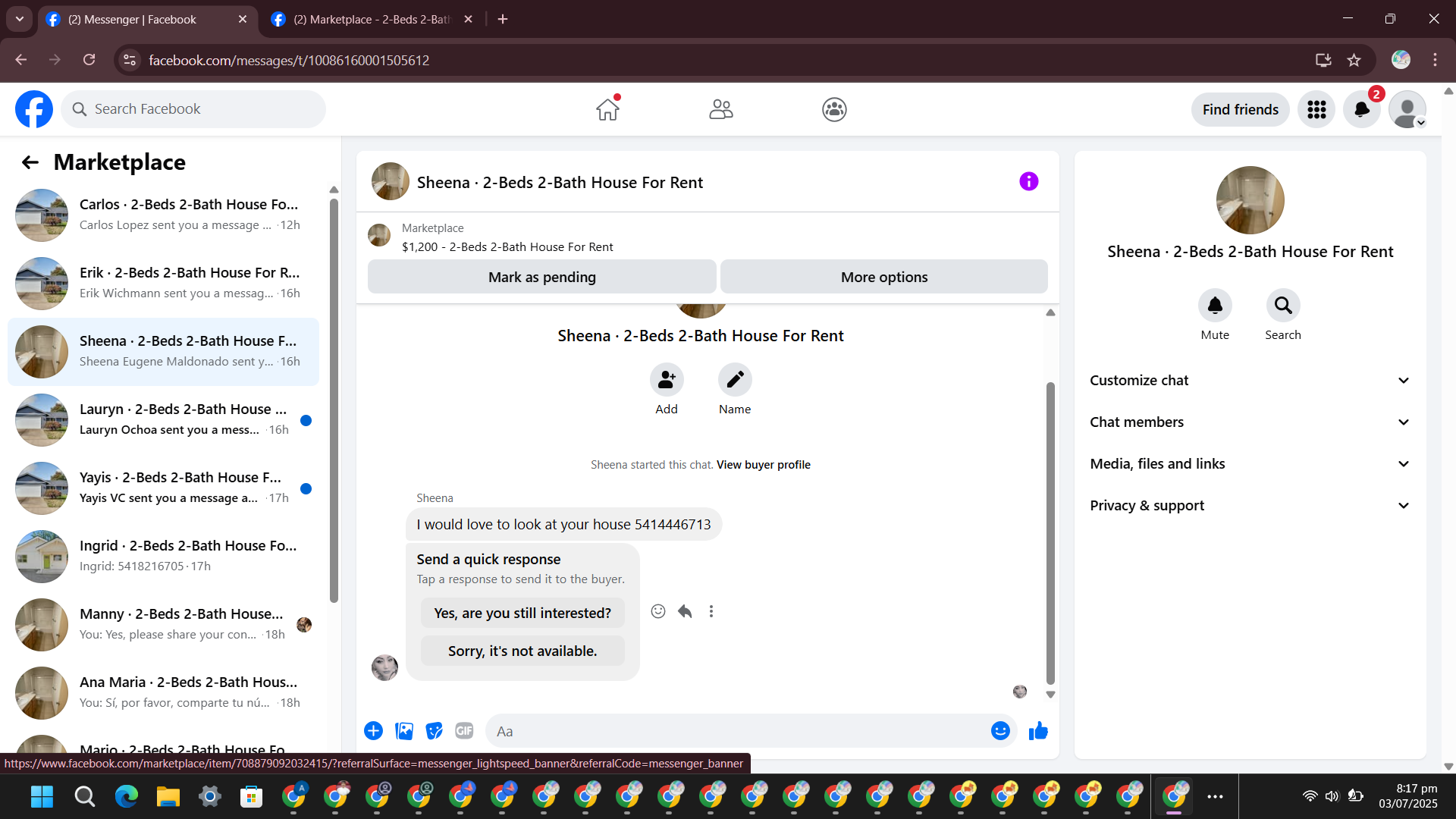Viewport: 1456px width, 819px height.
Task: Open the account profile dropdown
Action: click(1407, 109)
